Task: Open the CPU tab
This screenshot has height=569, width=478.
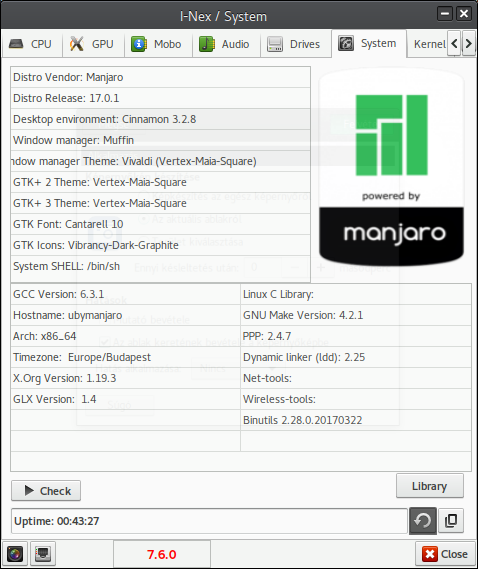Action: (32, 44)
